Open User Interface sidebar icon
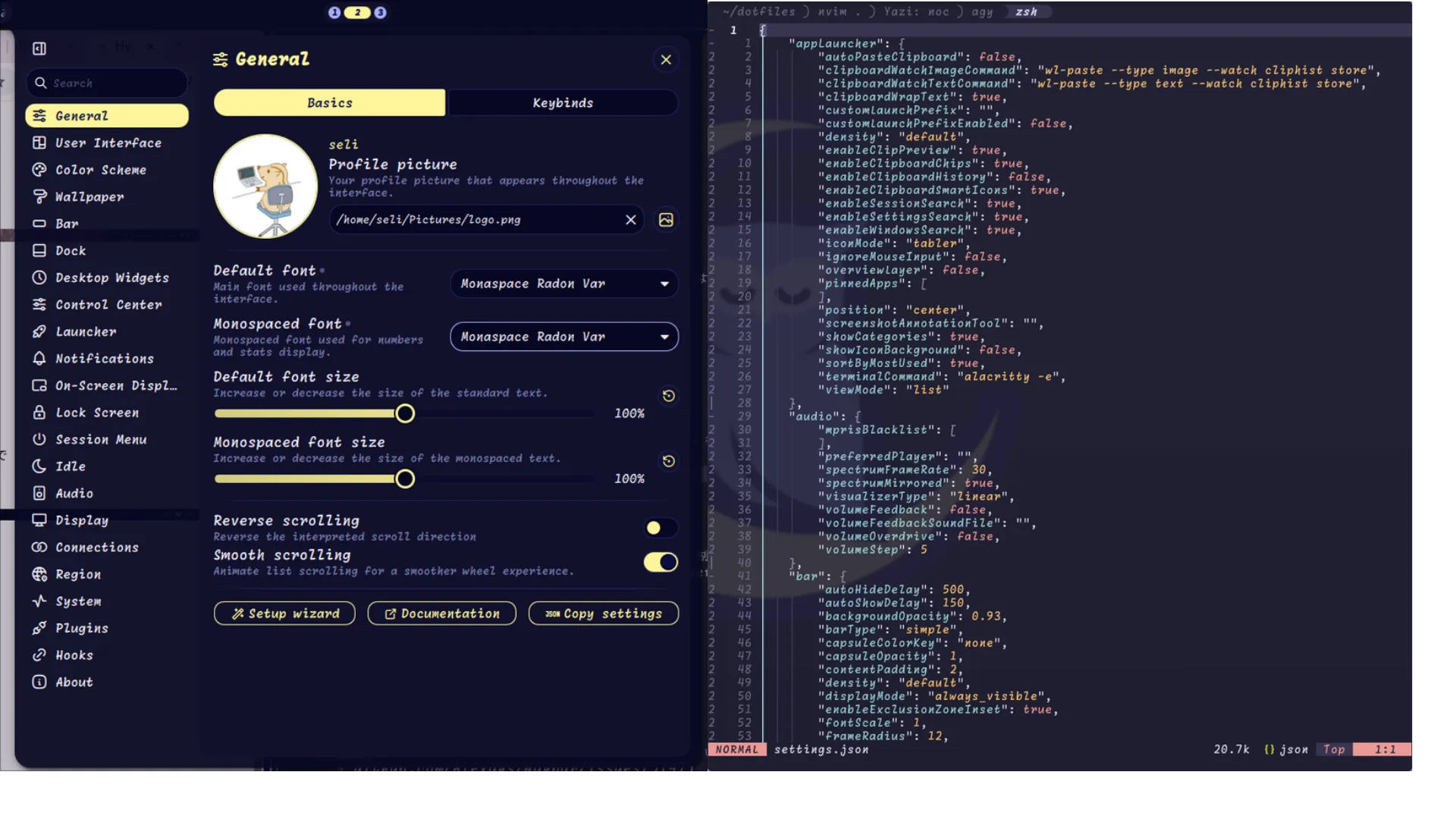 click(x=39, y=143)
